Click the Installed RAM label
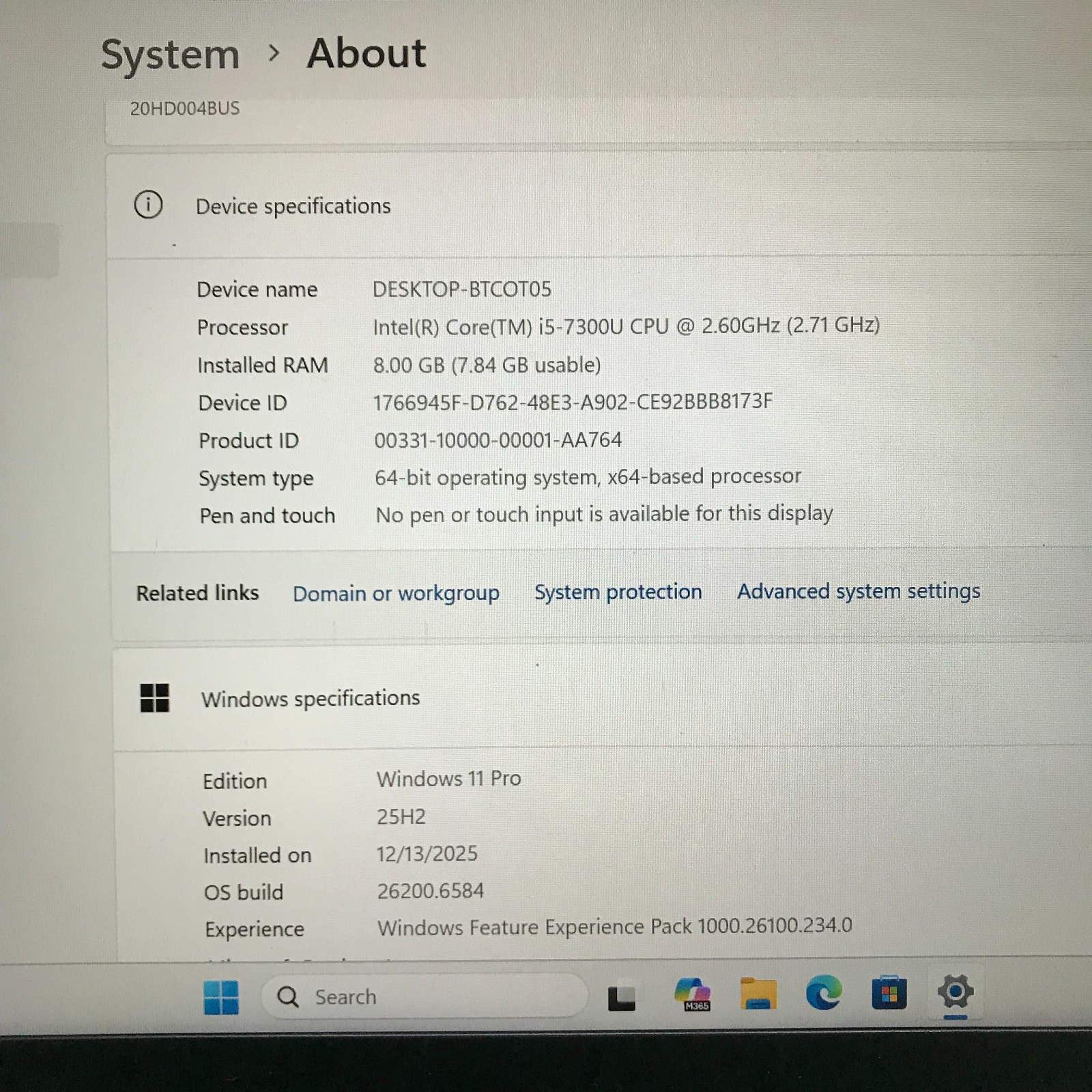Screen dimensions: 1092x1092 tap(263, 365)
